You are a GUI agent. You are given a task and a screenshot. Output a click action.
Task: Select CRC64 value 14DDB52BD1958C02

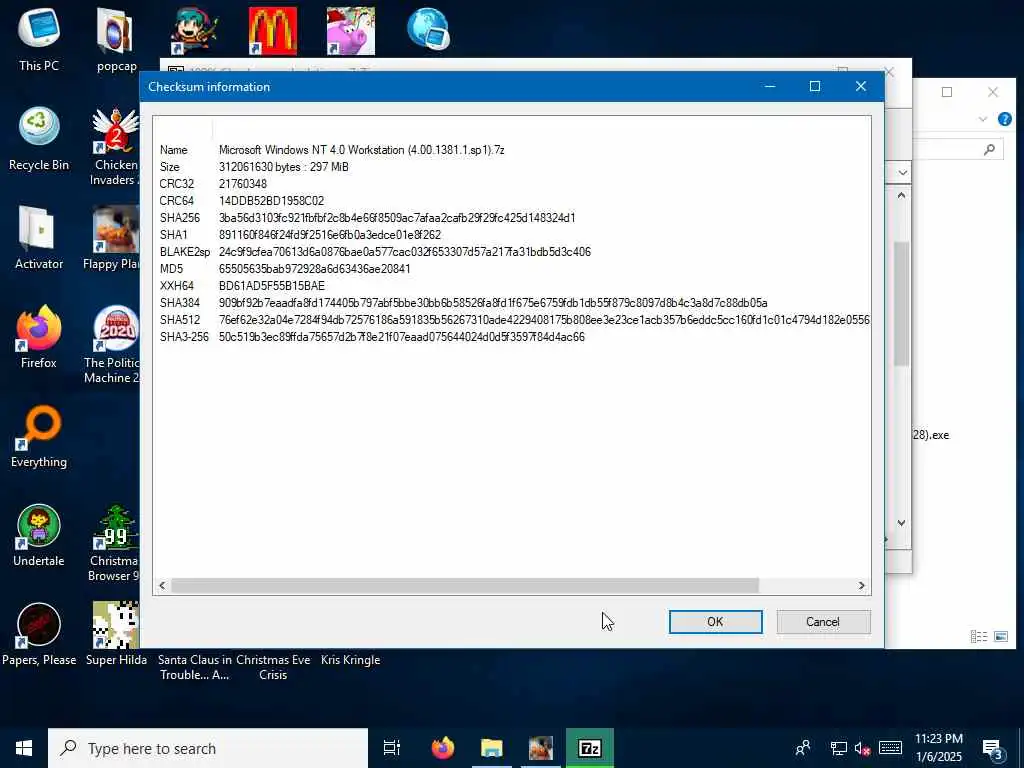[x=272, y=200]
